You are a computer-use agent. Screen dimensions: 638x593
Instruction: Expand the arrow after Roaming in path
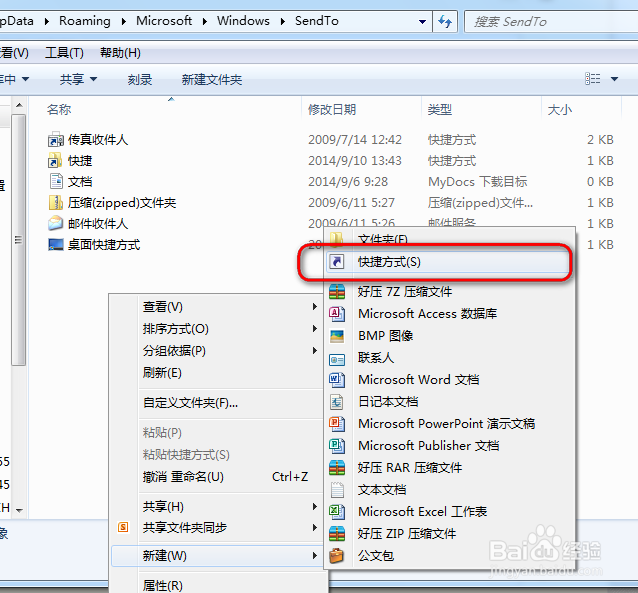124,21
